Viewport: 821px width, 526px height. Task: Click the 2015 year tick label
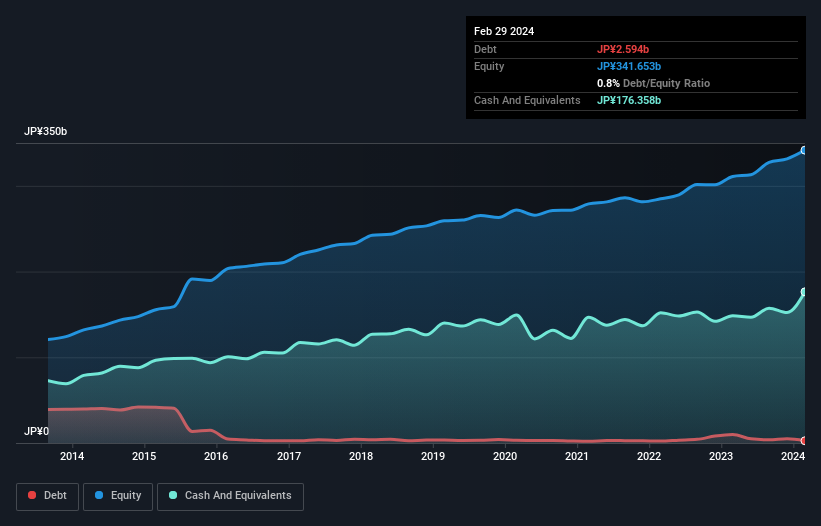tap(144, 457)
